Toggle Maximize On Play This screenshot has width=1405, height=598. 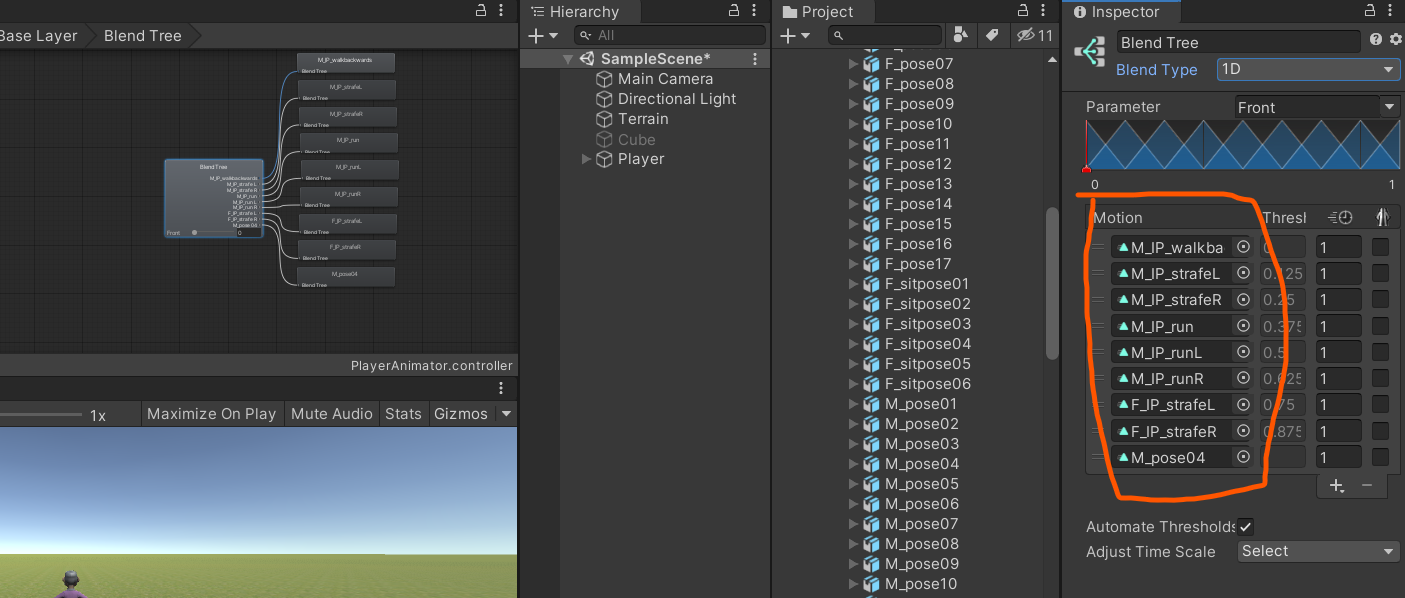pos(211,414)
